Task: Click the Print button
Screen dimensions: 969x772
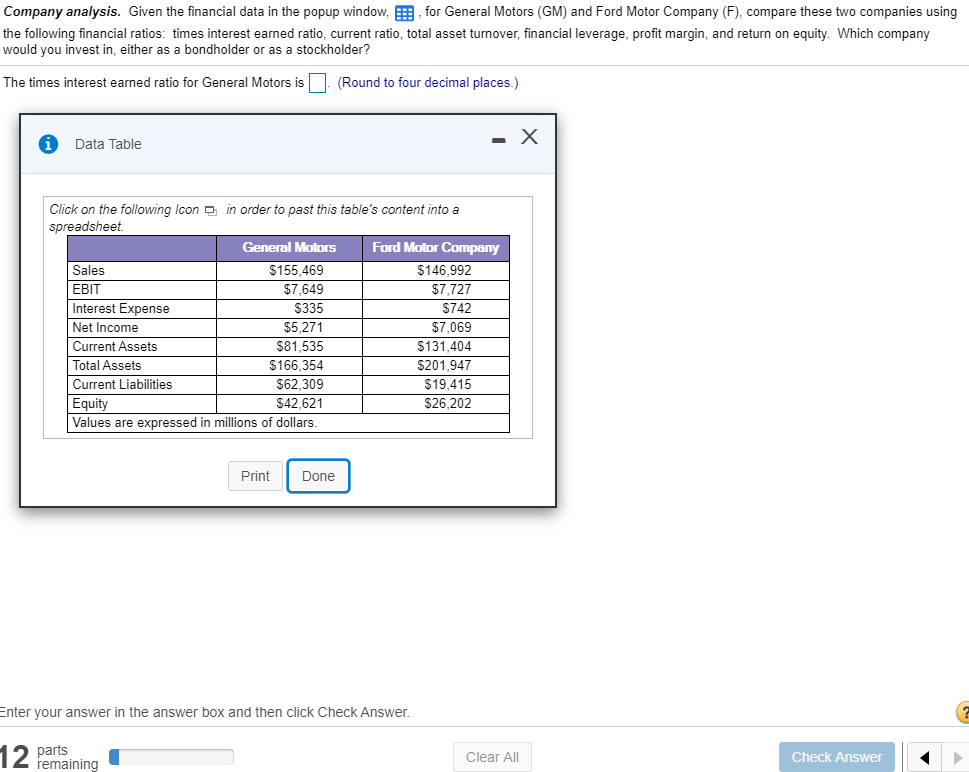Action: coord(254,476)
